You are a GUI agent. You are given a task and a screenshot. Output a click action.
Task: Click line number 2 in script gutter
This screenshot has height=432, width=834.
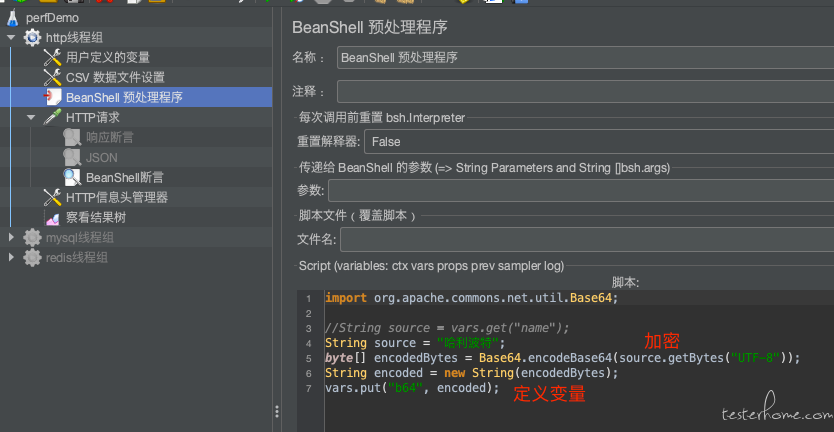tap(309, 313)
